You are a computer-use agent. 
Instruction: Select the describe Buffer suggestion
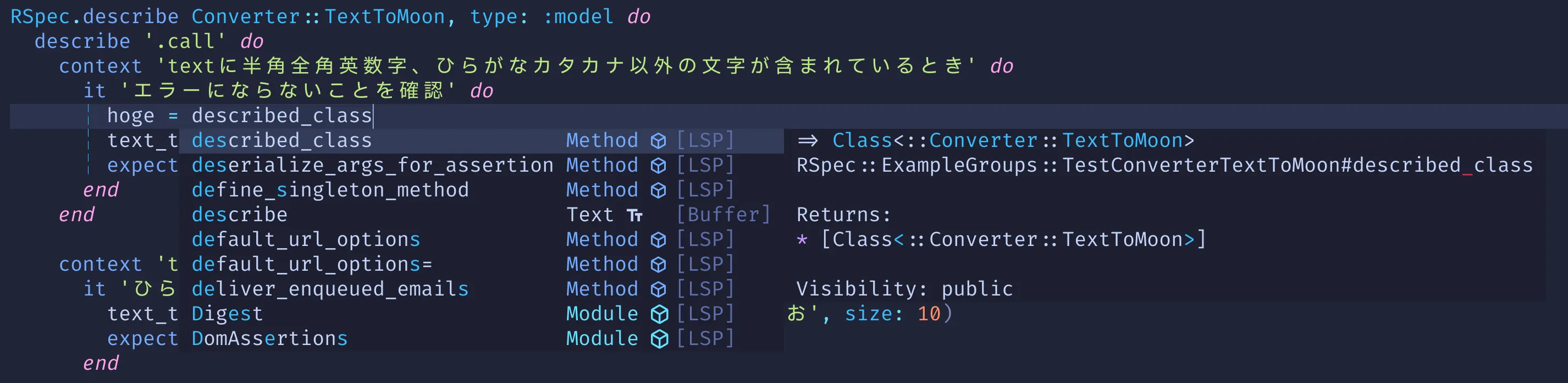(x=239, y=214)
